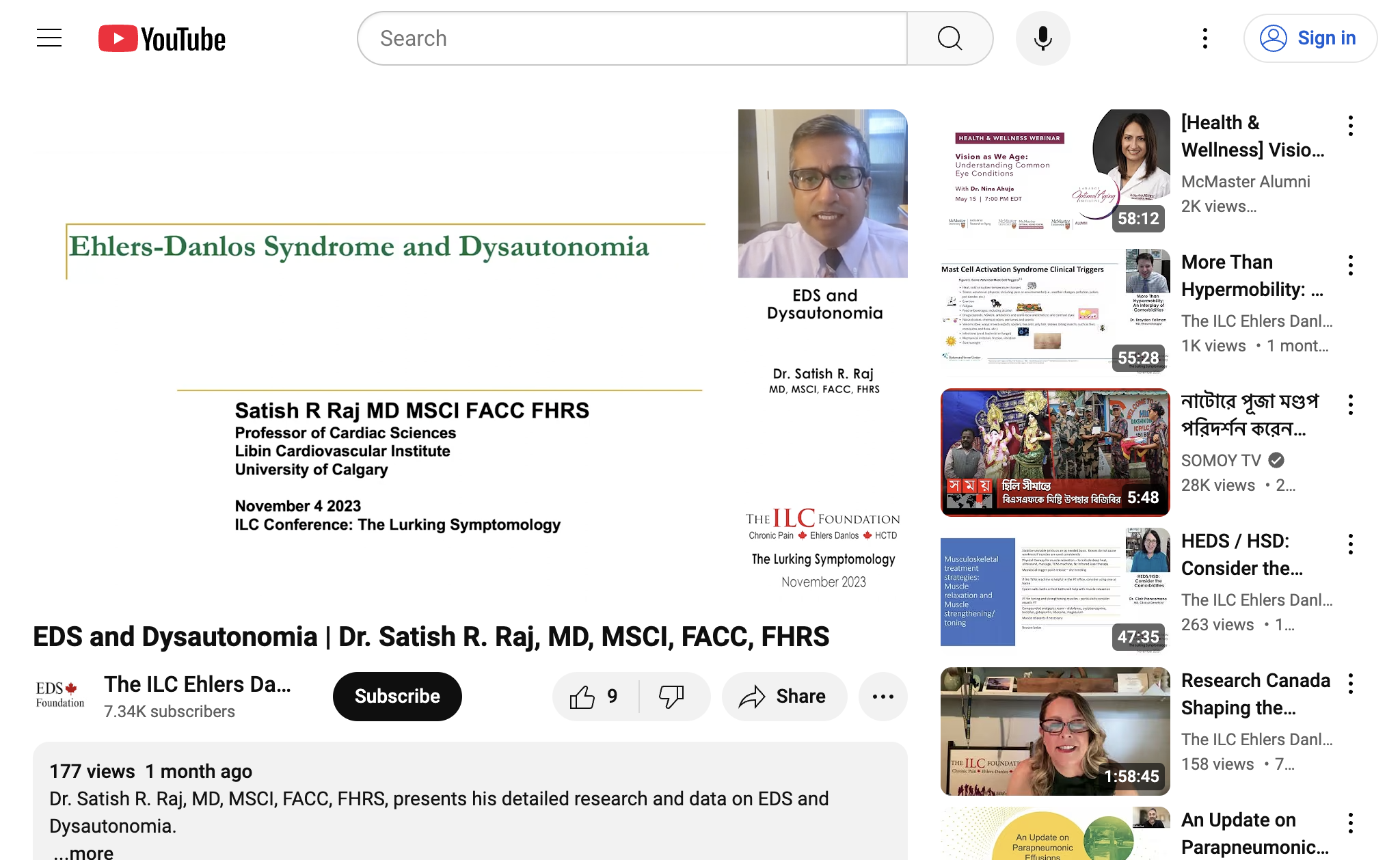
Task: Expand description with ...more
Action: click(x=83, y=852)
